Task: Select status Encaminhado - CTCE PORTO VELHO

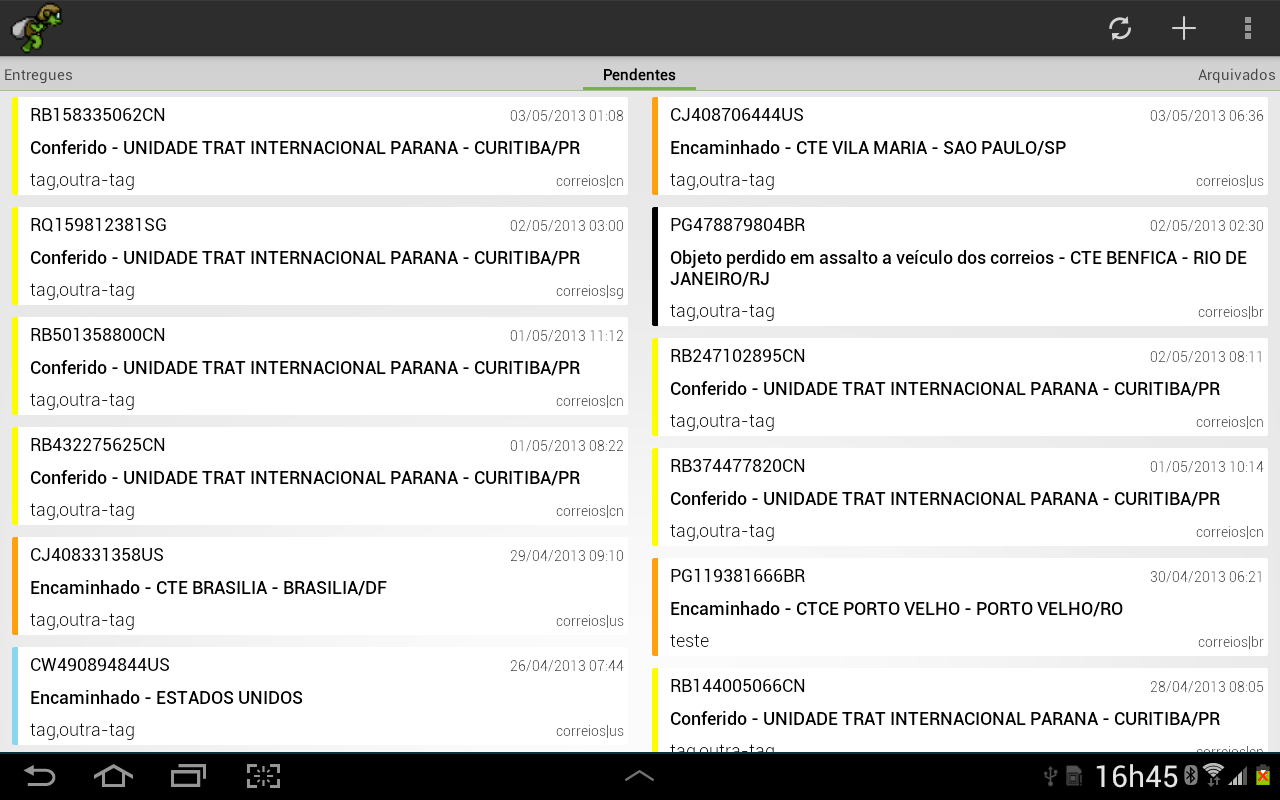Action: coord(896,609)
